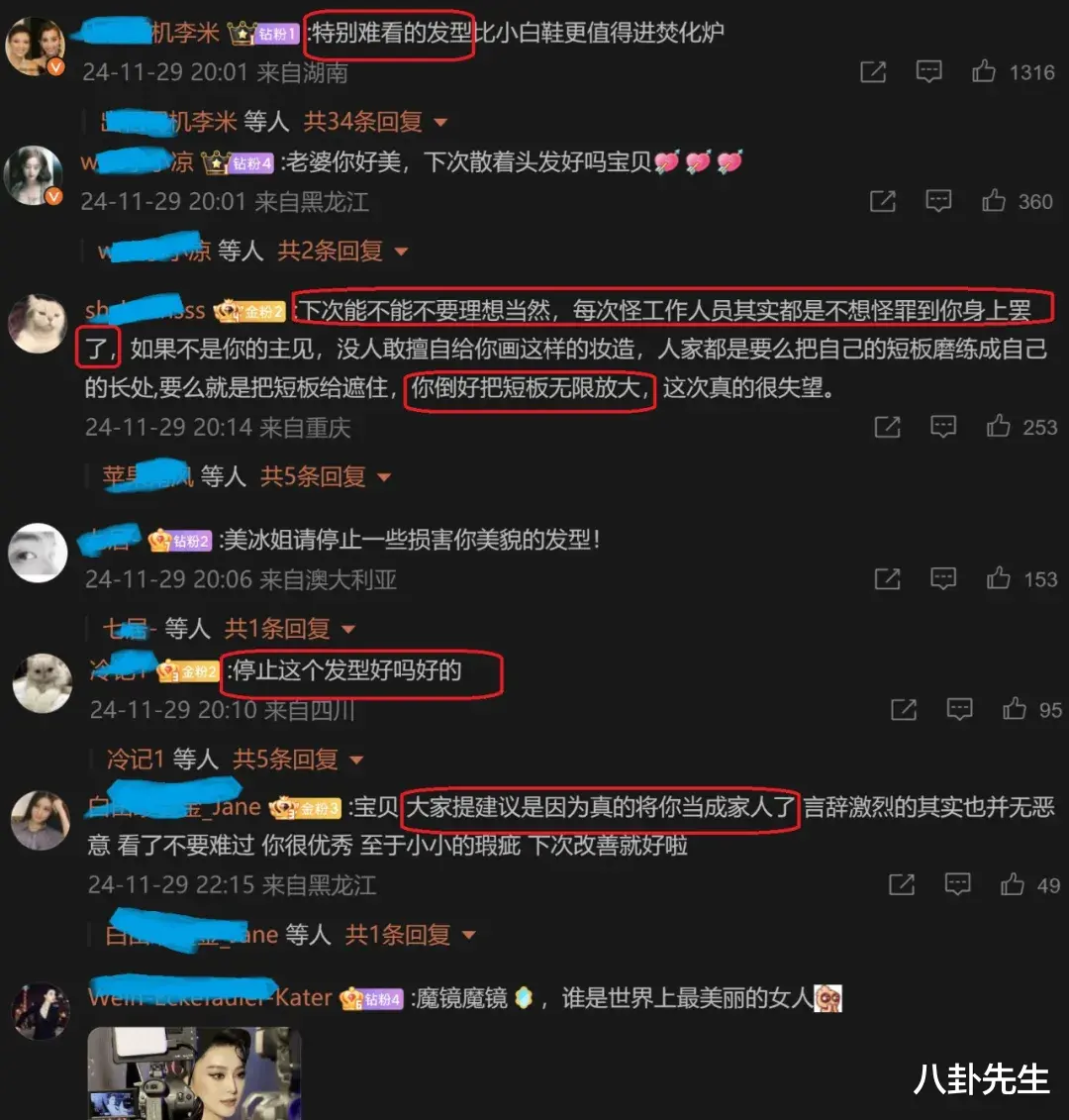Open username ending in 机李米 profile
The height and width of the screenshot is (1120, 1069).
150,32
